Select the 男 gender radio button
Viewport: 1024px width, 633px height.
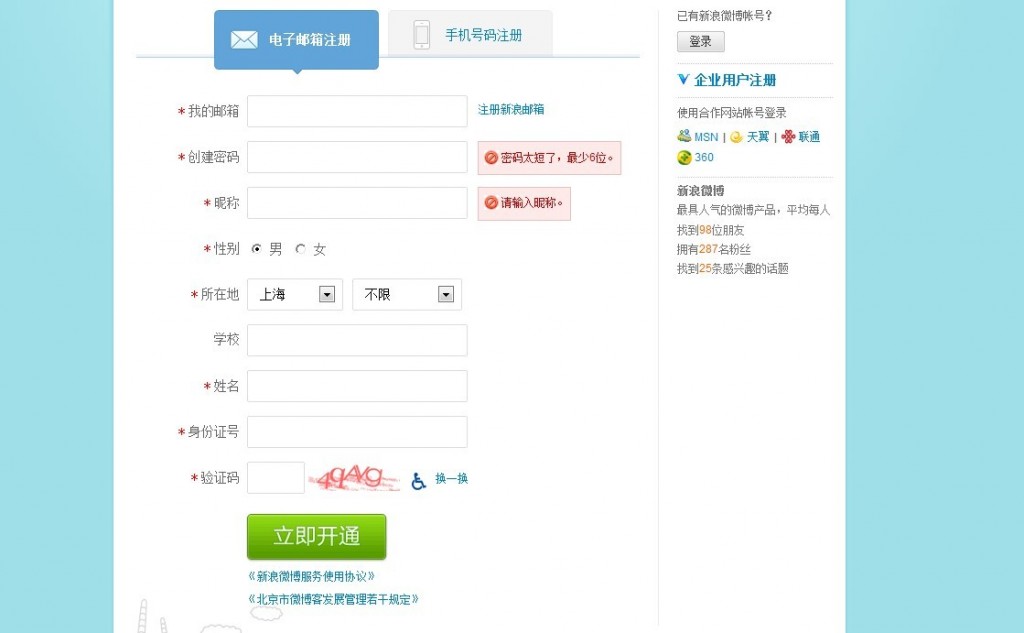[x=257, y=248]
